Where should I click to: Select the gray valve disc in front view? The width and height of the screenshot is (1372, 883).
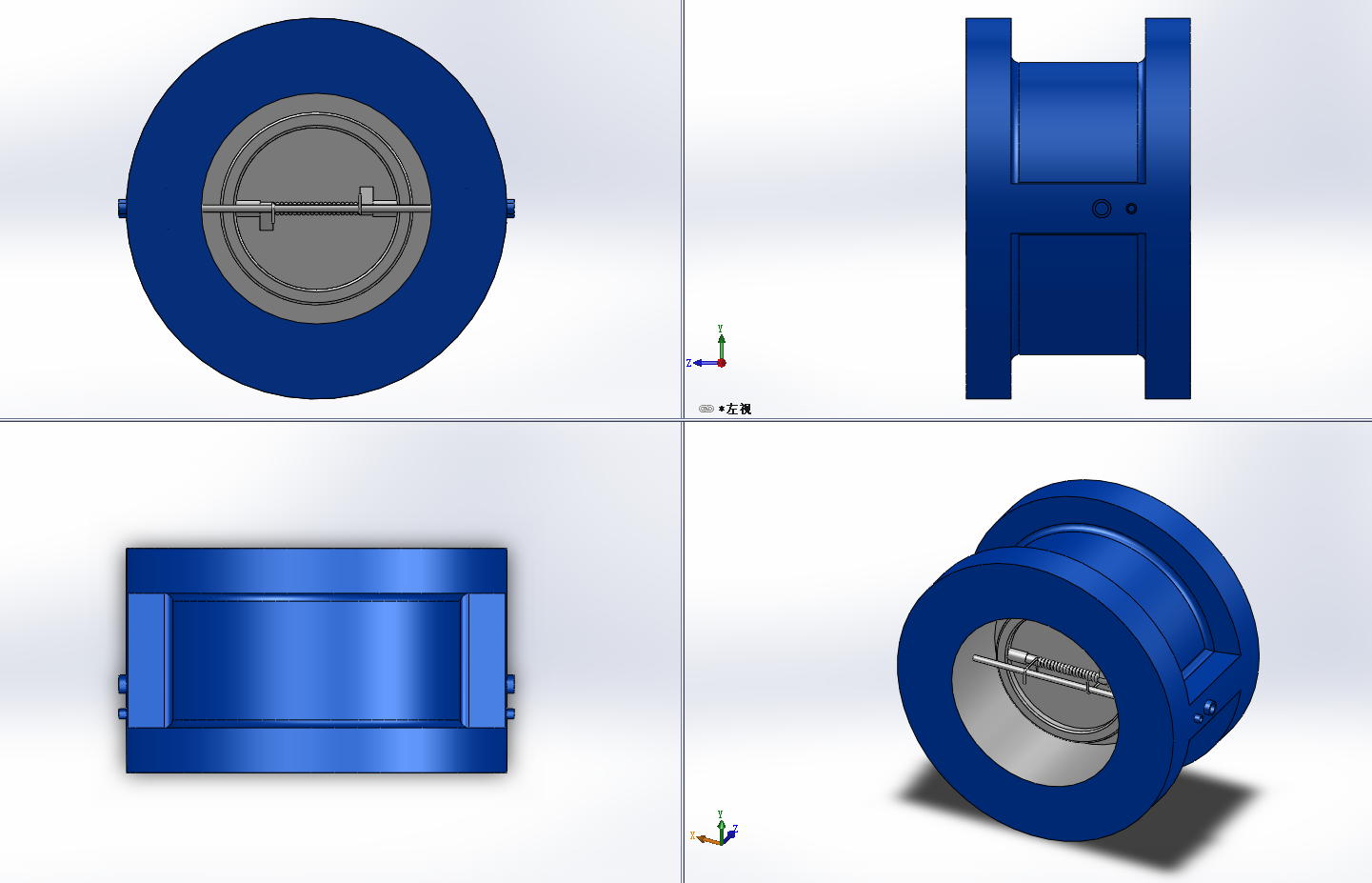pyautogui.click(x=316, y=257)
